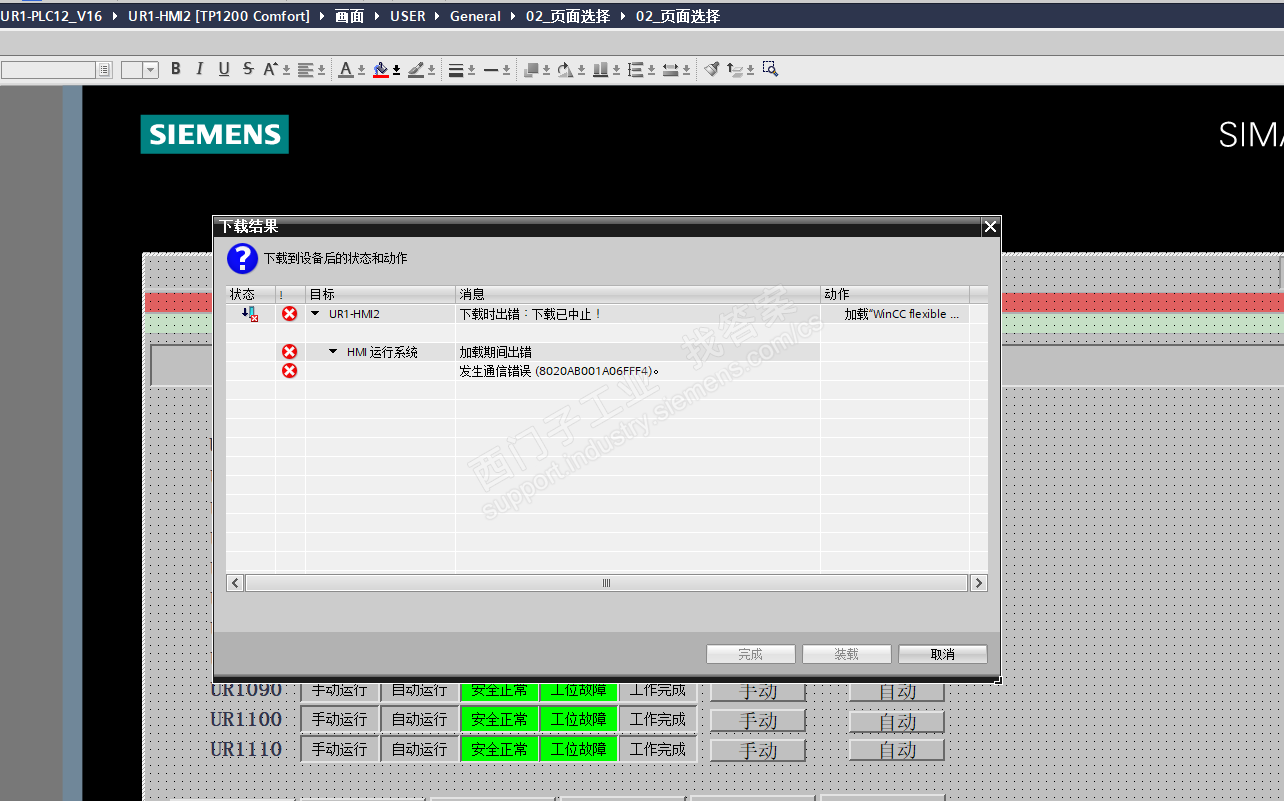The image size is (1284, 801).
Task: Click the font name input field
Action: click(x=48, y=70)
